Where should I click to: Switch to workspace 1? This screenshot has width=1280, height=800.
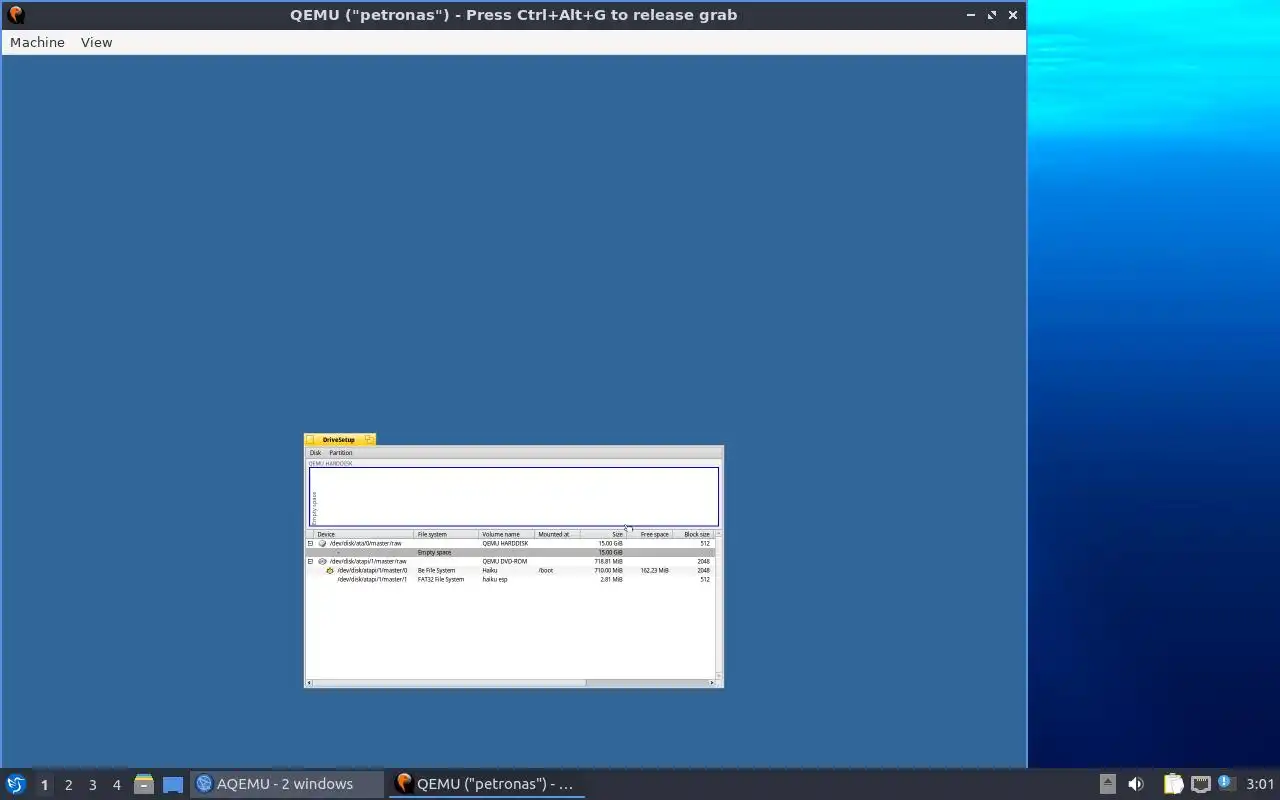(44, 784)
